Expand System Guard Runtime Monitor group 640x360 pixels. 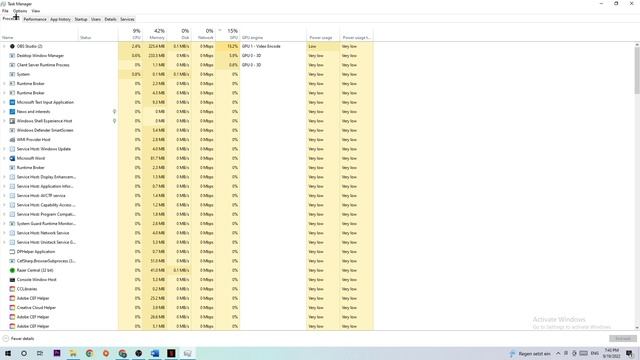(4, 224)
